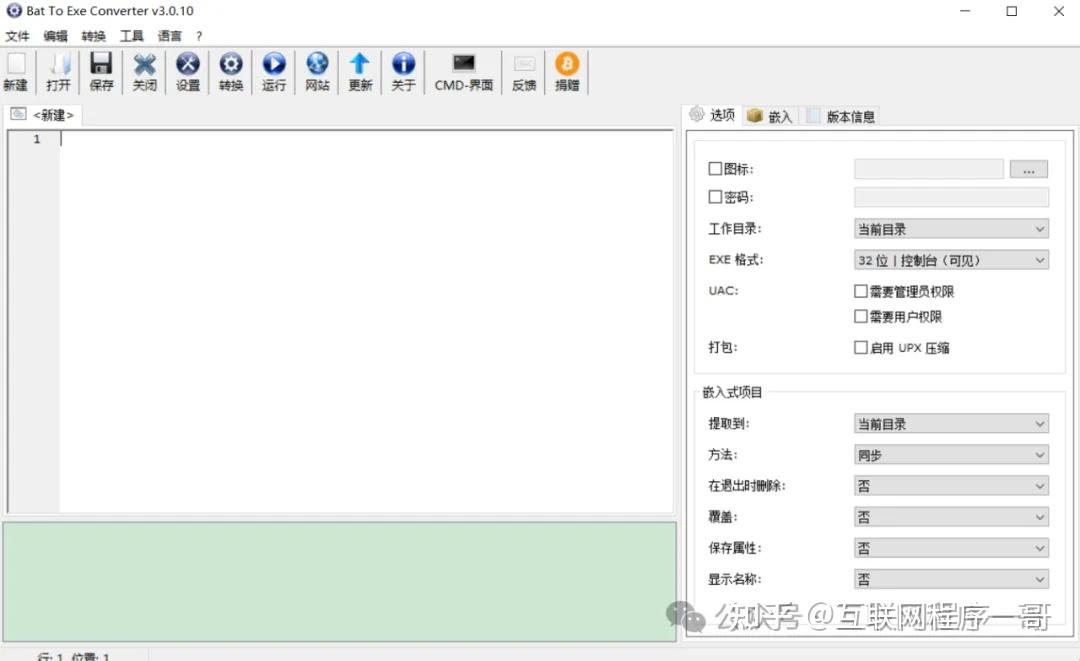Click the gear icon of 选项 tab
The image size is (1080, 661).
697,114
